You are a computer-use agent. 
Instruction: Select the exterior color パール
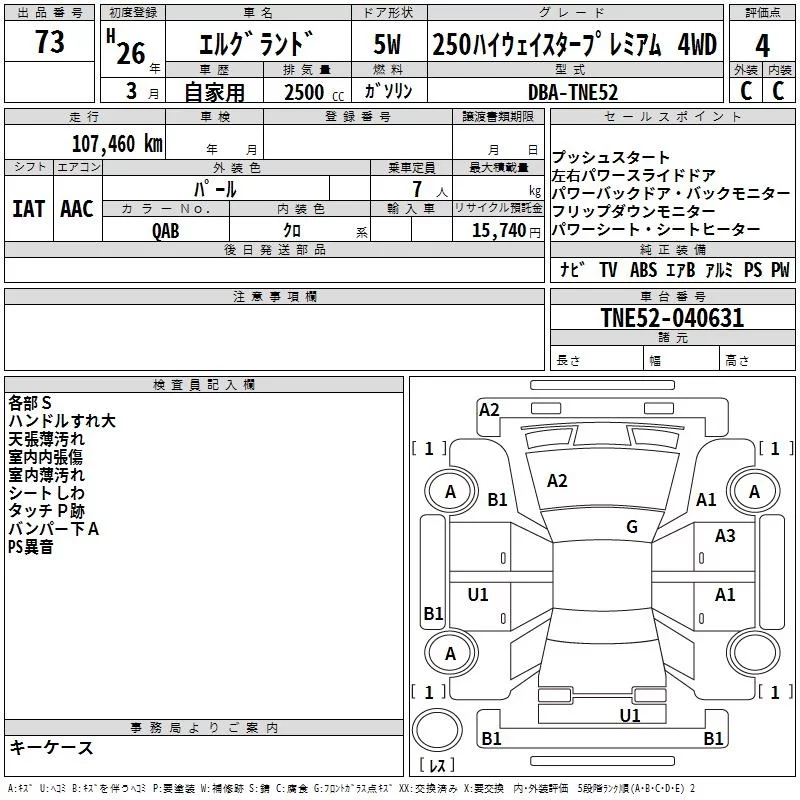[215, 189]
